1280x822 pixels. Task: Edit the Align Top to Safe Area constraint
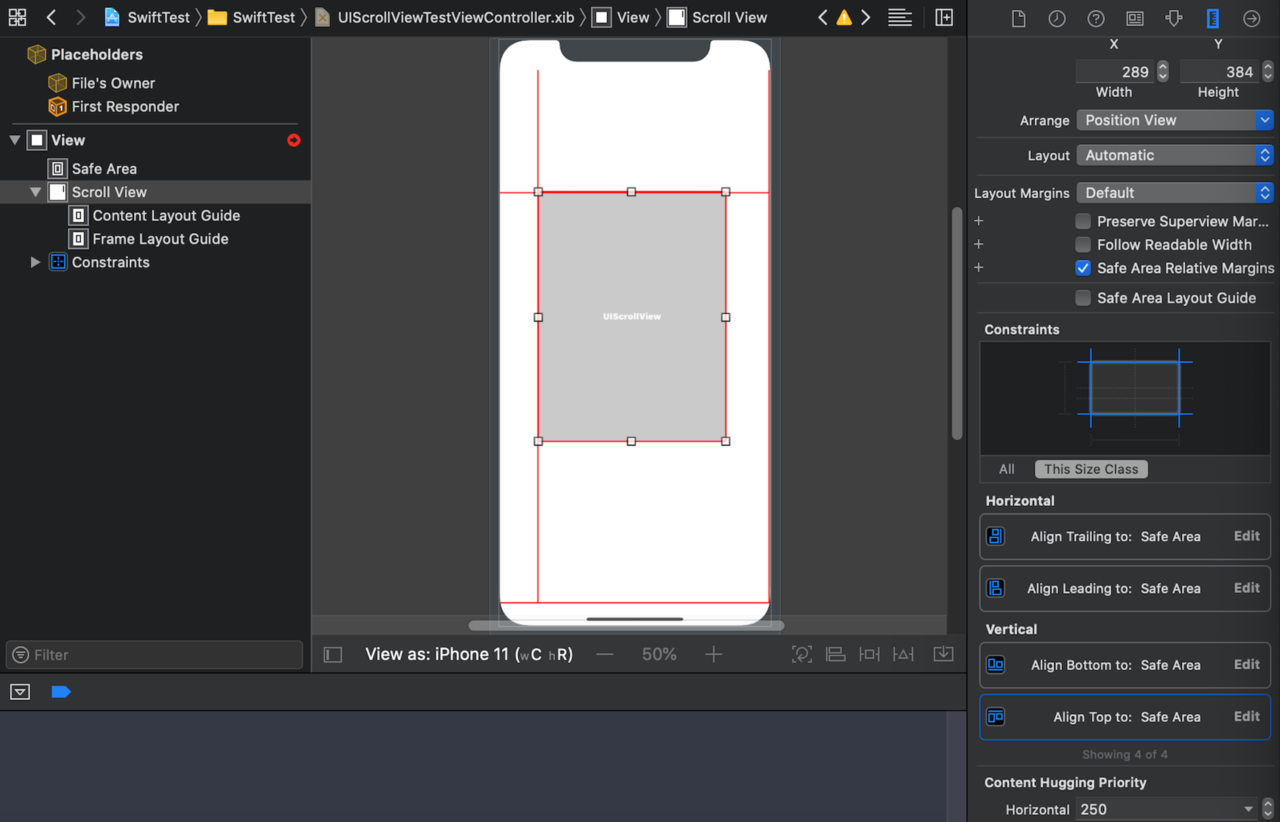click(x=1246, y=716)
